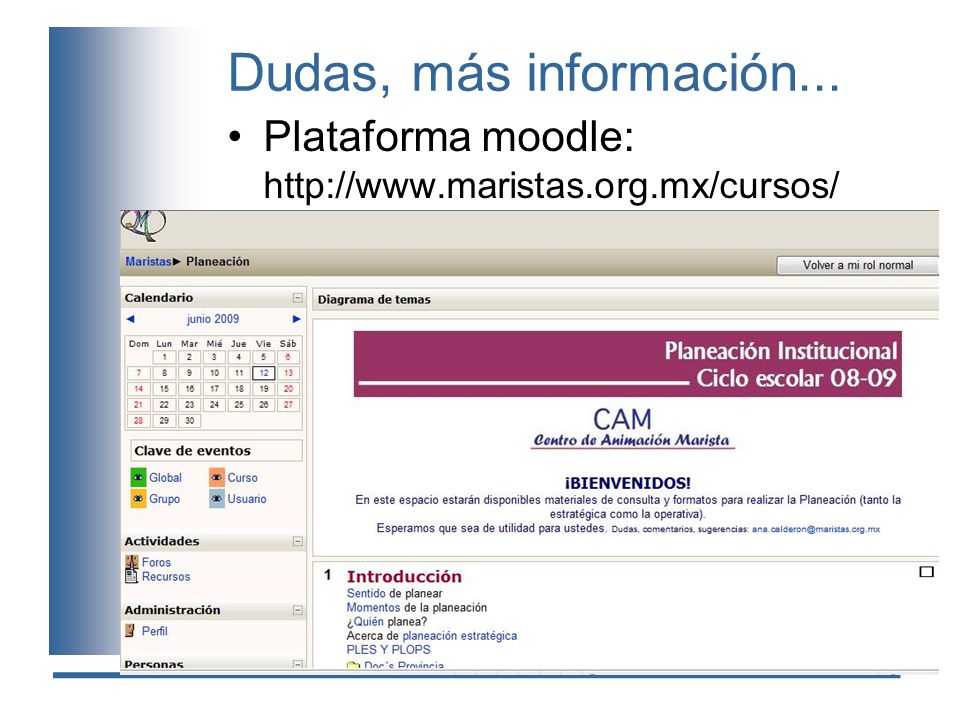Select day 1 in the calendar
The height and width of the screenshot is (720, 960).
pos(164,357)
